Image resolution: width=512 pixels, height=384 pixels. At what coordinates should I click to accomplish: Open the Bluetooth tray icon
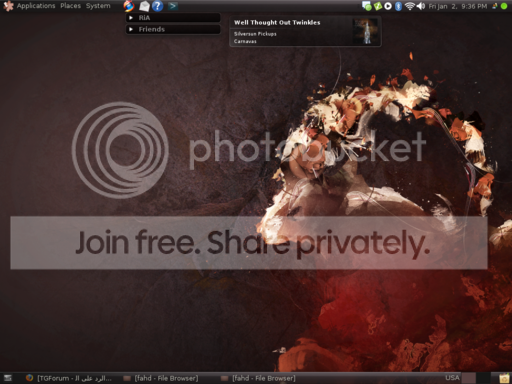[x=398, y=6]
